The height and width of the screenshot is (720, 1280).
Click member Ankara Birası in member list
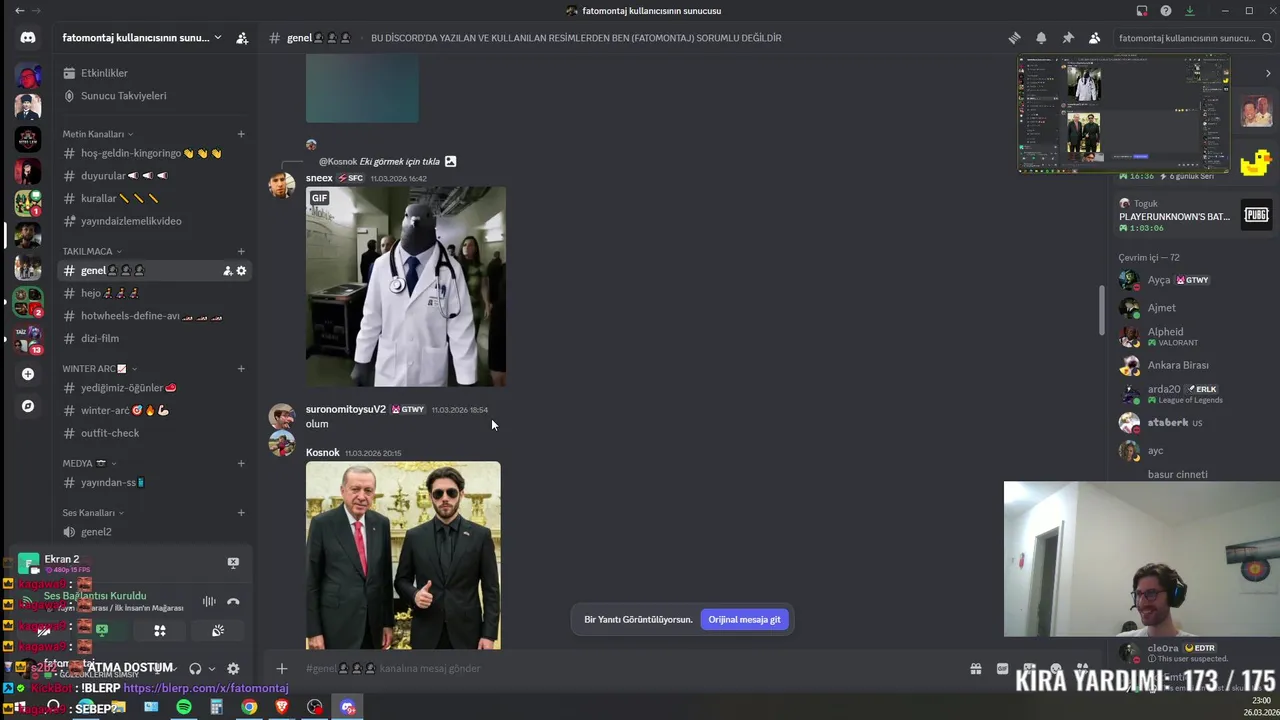click(x=1178, y=365)
